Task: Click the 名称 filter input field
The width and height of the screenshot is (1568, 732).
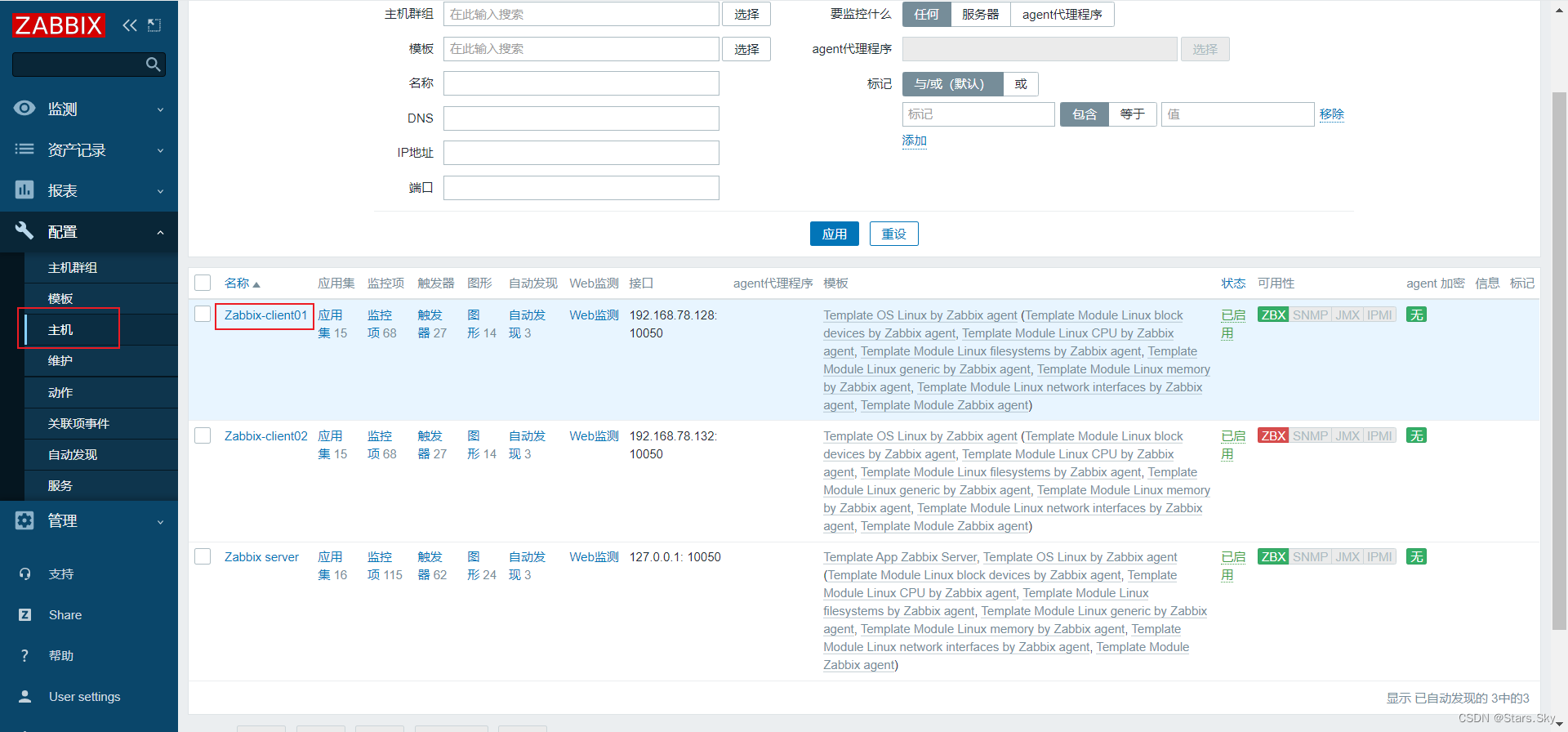Action: pyautogui.click(x=581, y=83)
